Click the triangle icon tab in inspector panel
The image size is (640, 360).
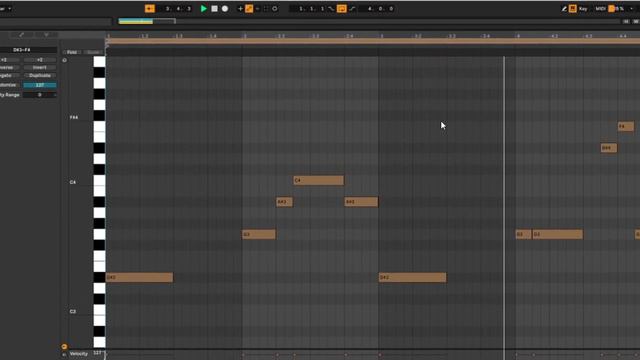(46, 35)
